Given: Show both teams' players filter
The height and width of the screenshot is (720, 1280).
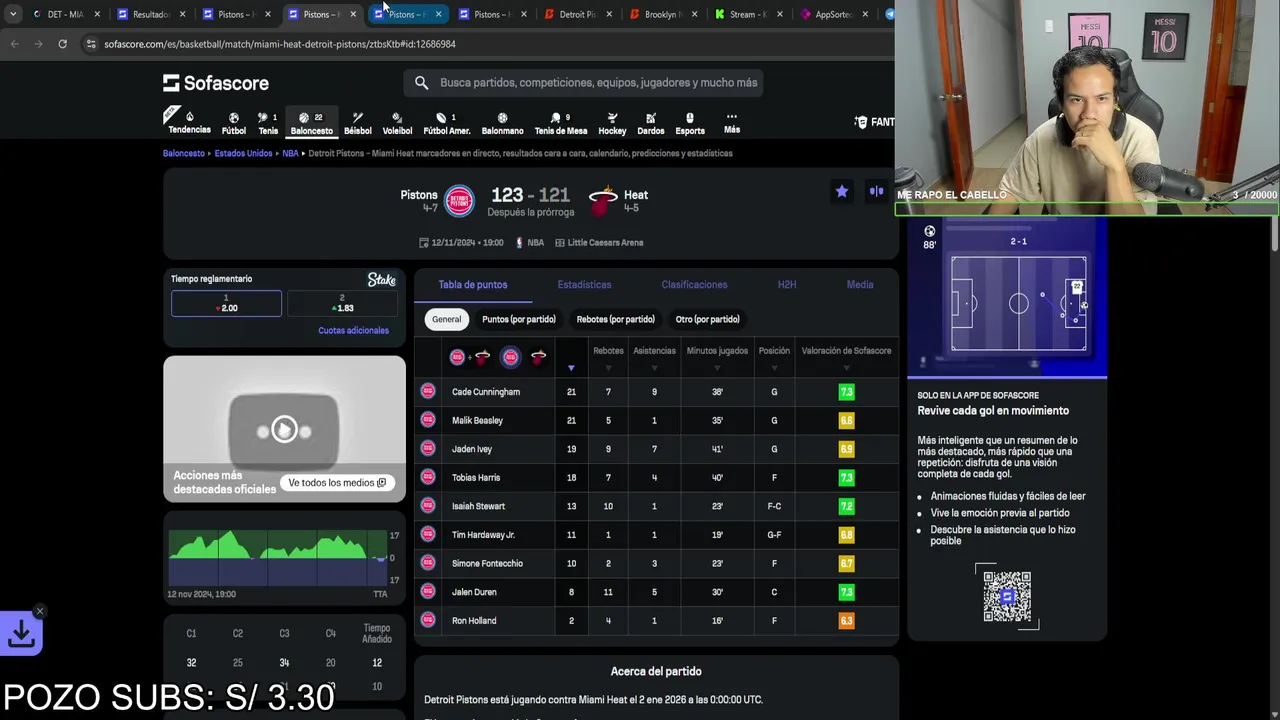Looking at the screenshot, I should pyautogui.click(x=469, y=357).
